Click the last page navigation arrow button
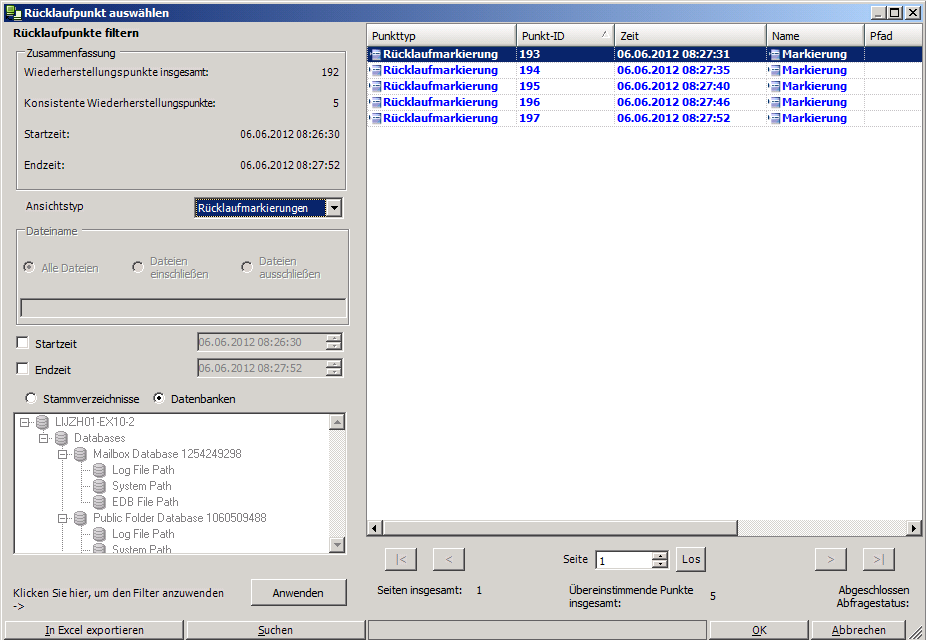This screenshot has width=926, height=640. click(x=878, y=559)
